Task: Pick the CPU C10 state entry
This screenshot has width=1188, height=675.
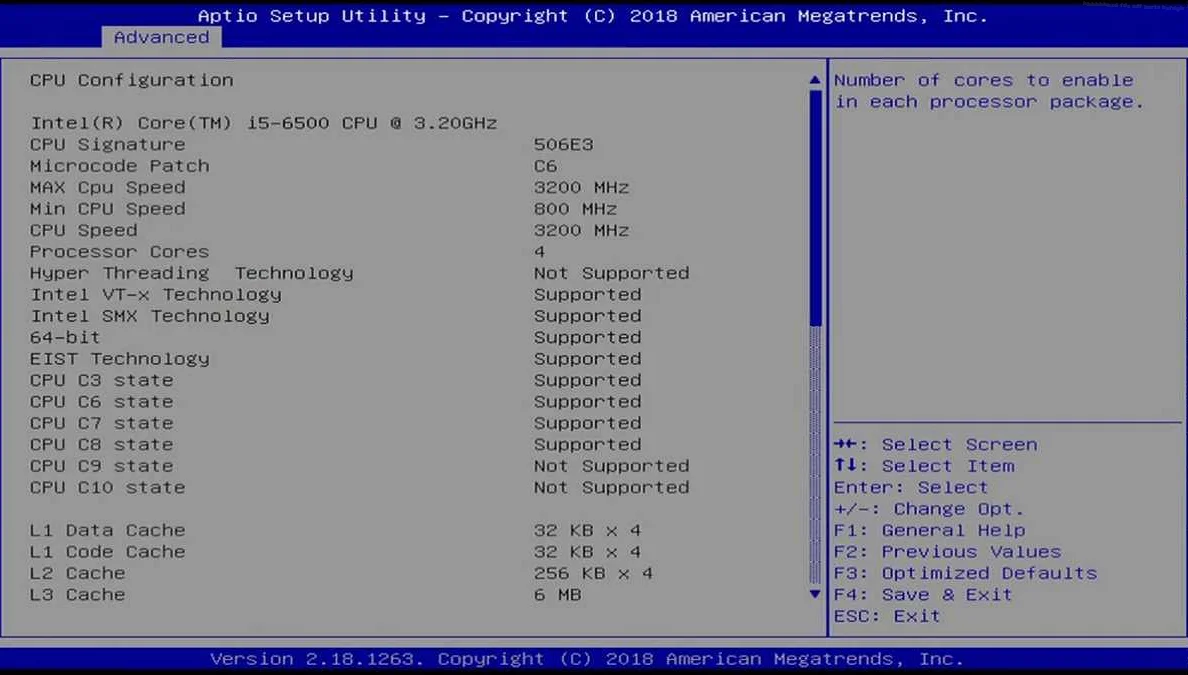Action: [x=107, y=488]
